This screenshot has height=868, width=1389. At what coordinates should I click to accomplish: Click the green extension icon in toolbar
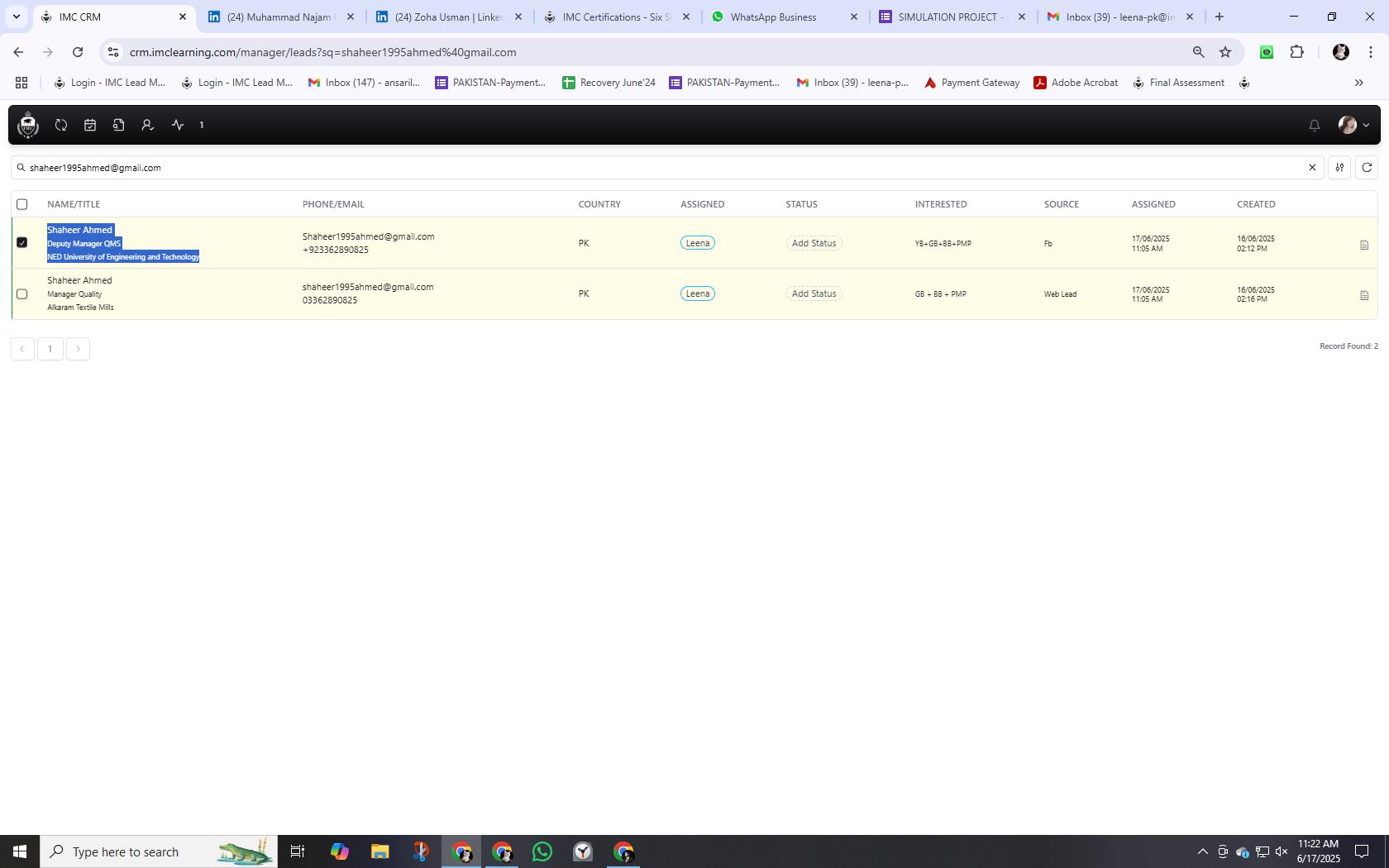tap(1267, 52)
